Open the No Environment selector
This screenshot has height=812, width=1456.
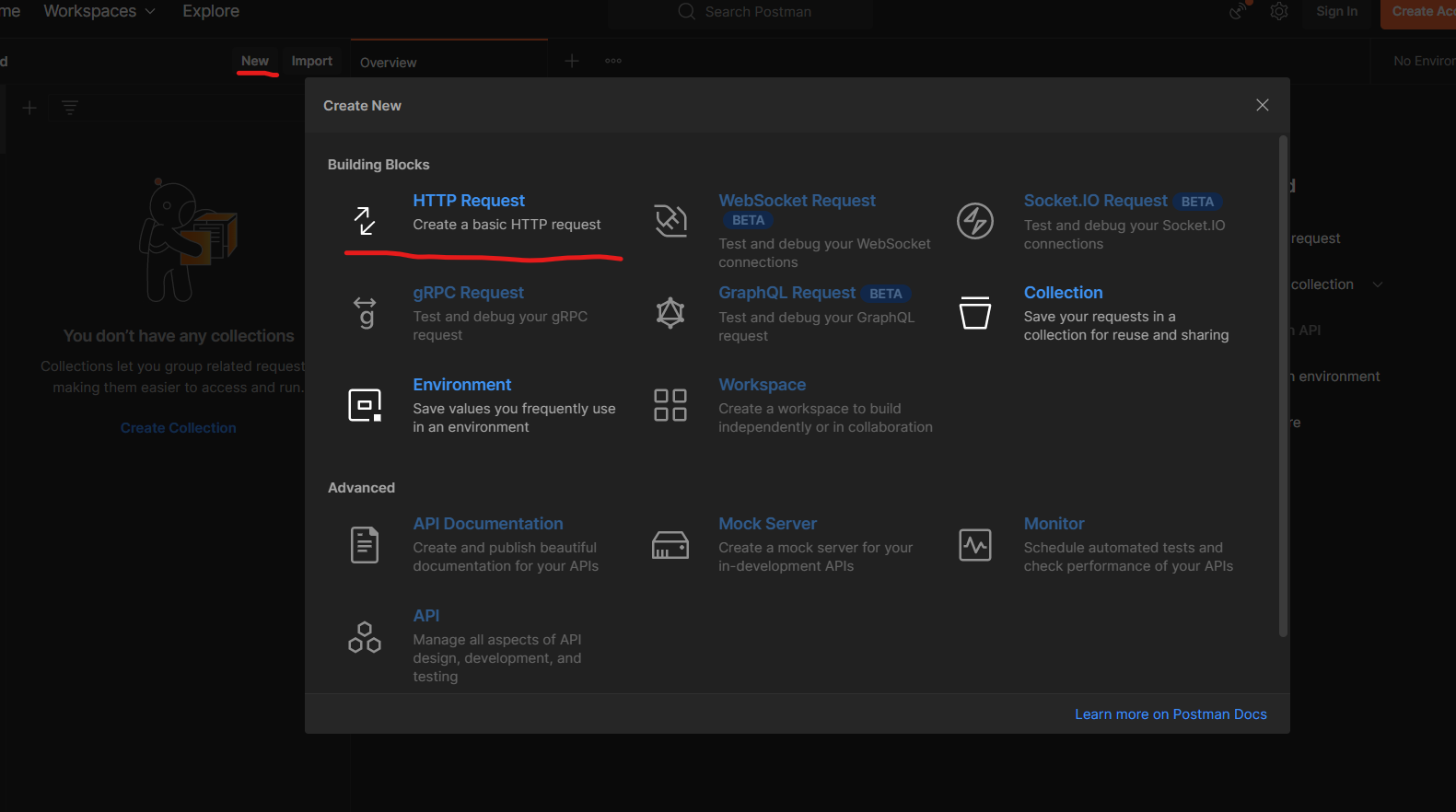[x=1424, y=61]
